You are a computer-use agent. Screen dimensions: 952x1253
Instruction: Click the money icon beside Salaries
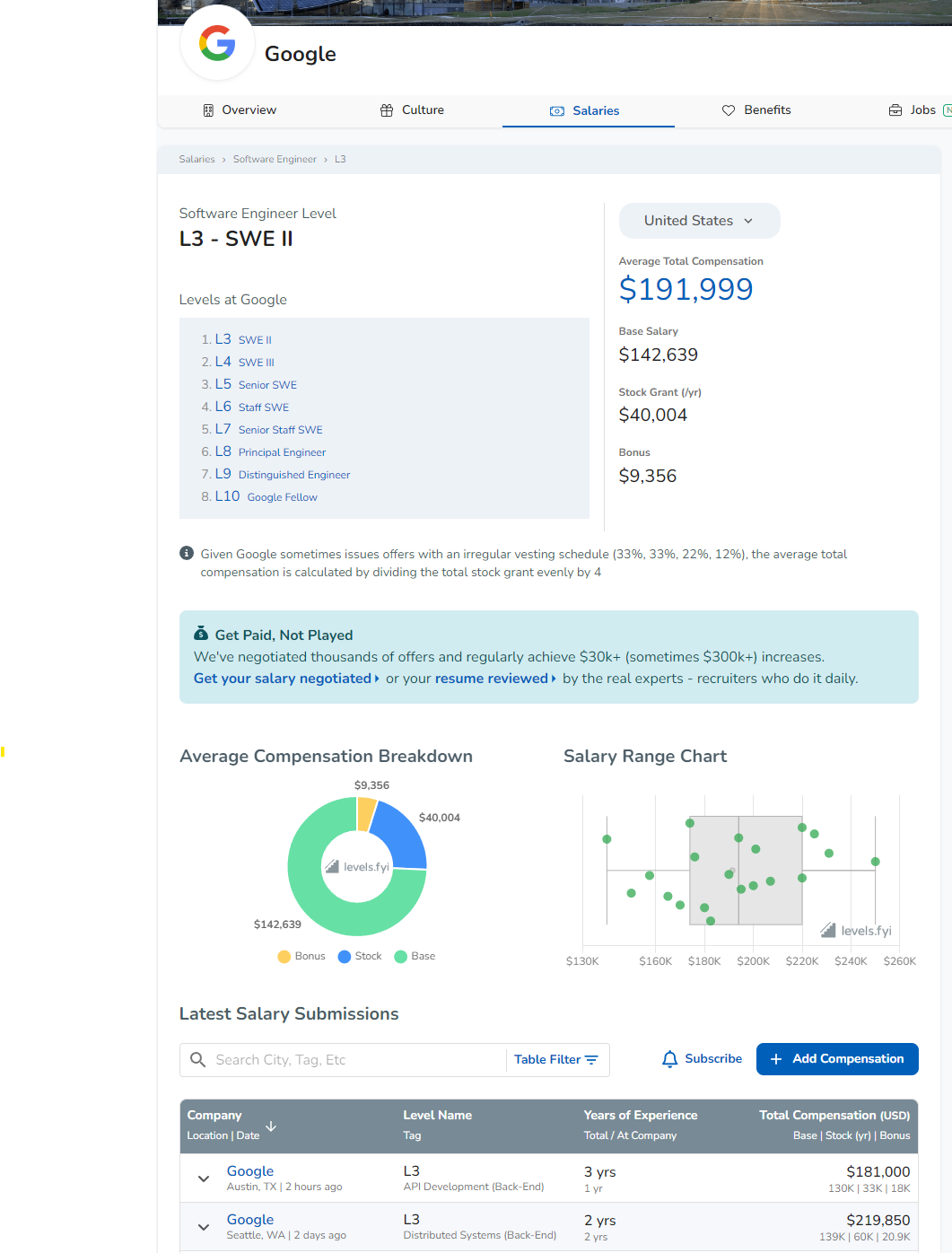[x=557, y=111]
